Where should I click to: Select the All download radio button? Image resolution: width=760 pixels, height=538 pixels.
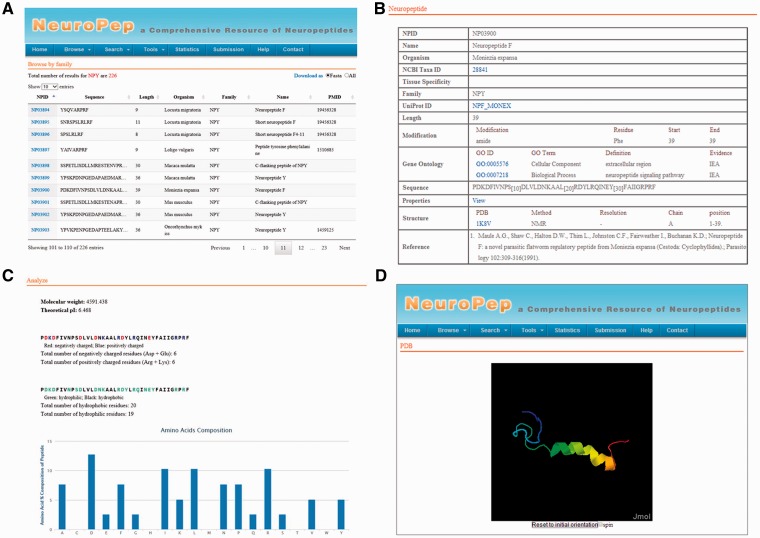[347, 76]
